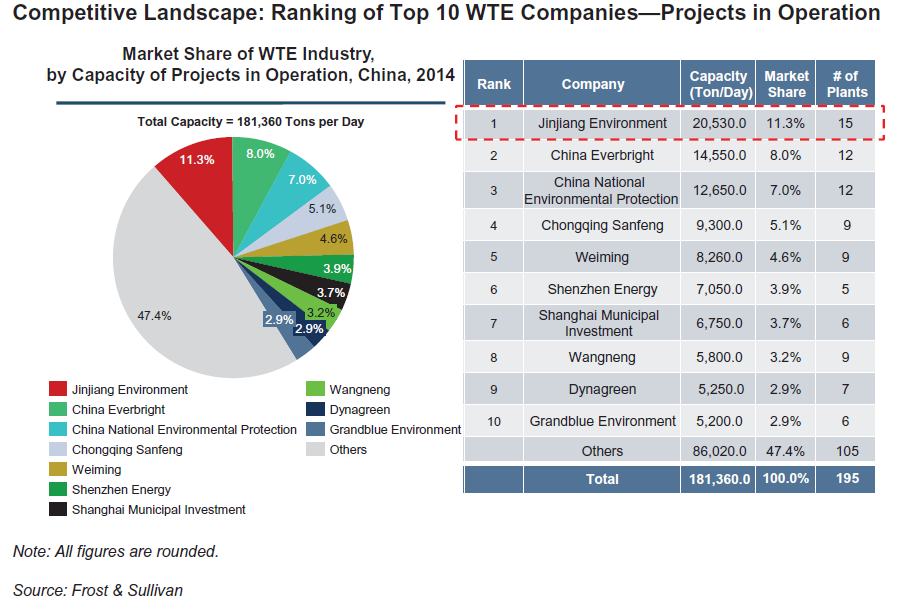Select the 5.1% pie slice label

pyautogui.click(x=322, y=209)
